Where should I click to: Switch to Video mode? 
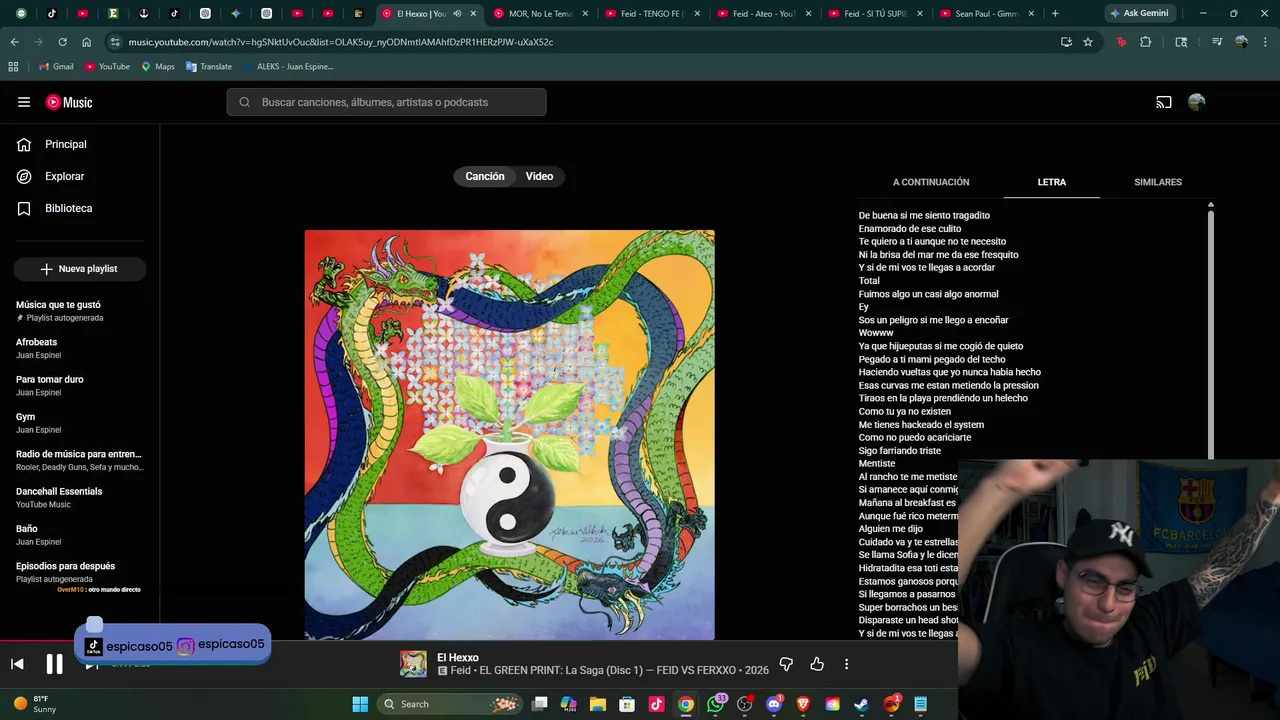539,176
